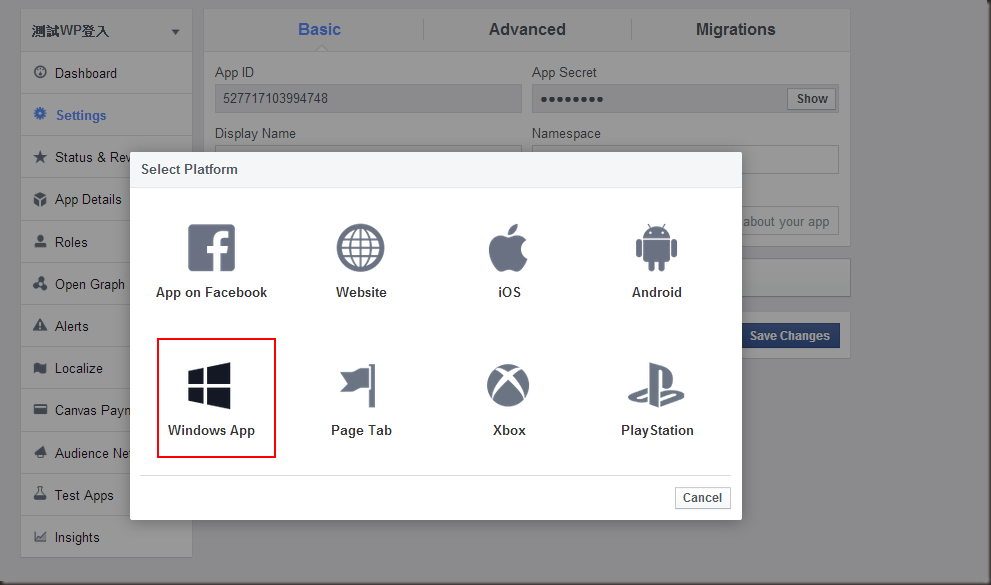This screenshot has height=585, width=991.
Task: Click the App Details cube icon
Action: click(x=40, y=199)
